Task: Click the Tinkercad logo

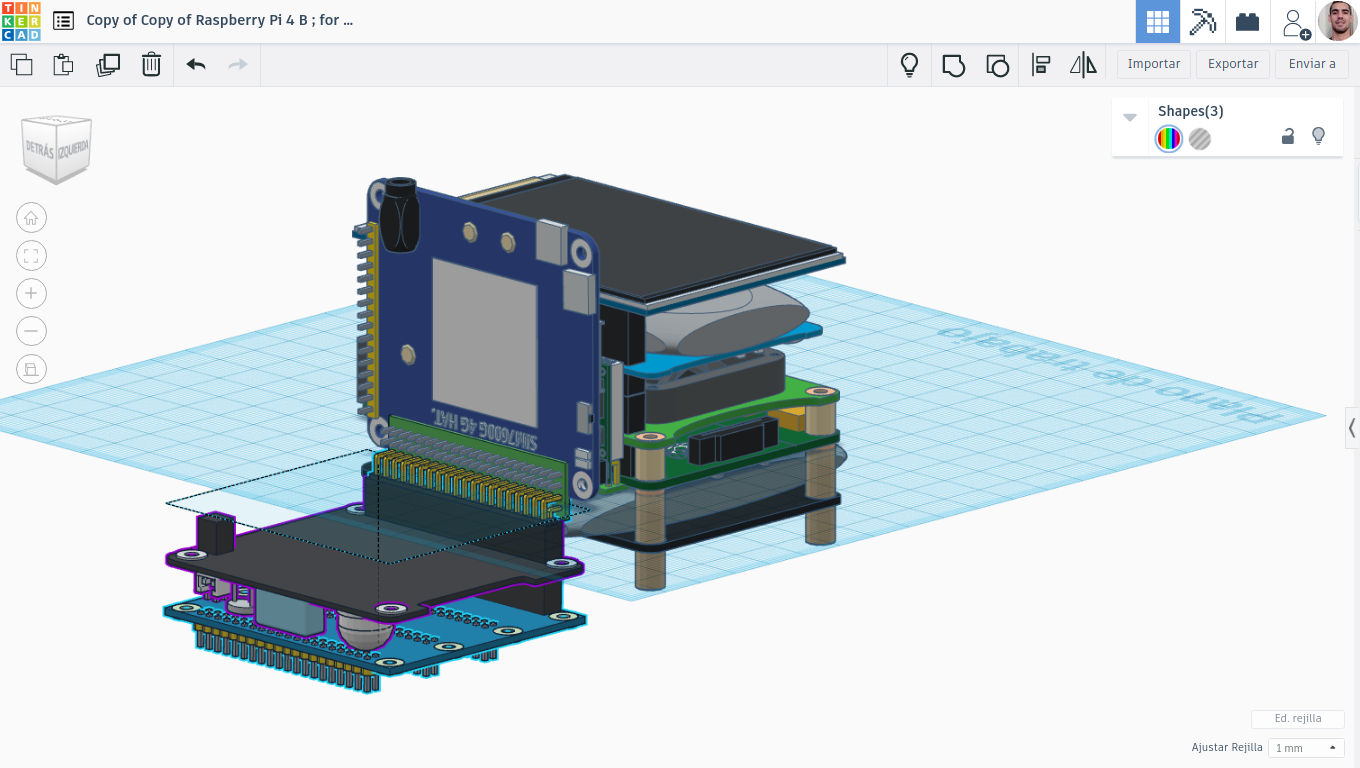Action: [21, 21]
